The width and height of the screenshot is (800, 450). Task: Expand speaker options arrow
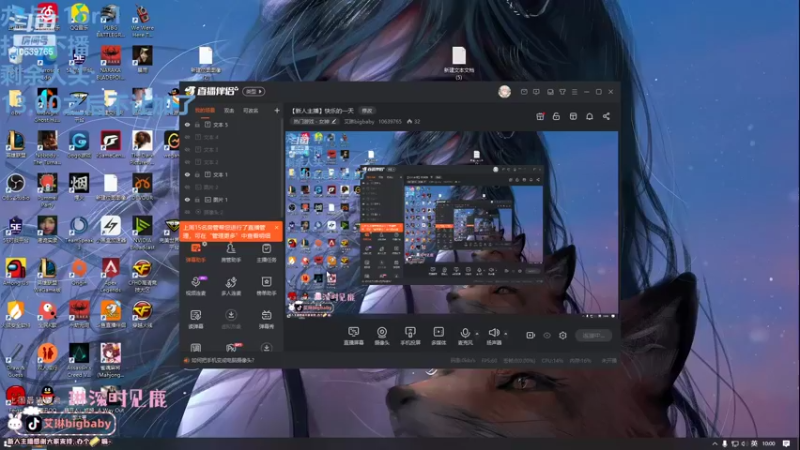(506, 334)
